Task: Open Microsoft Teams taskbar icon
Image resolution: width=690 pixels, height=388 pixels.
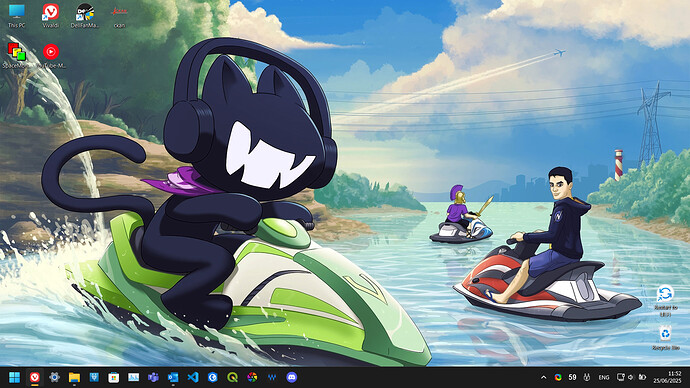Action: coord(153,377)
